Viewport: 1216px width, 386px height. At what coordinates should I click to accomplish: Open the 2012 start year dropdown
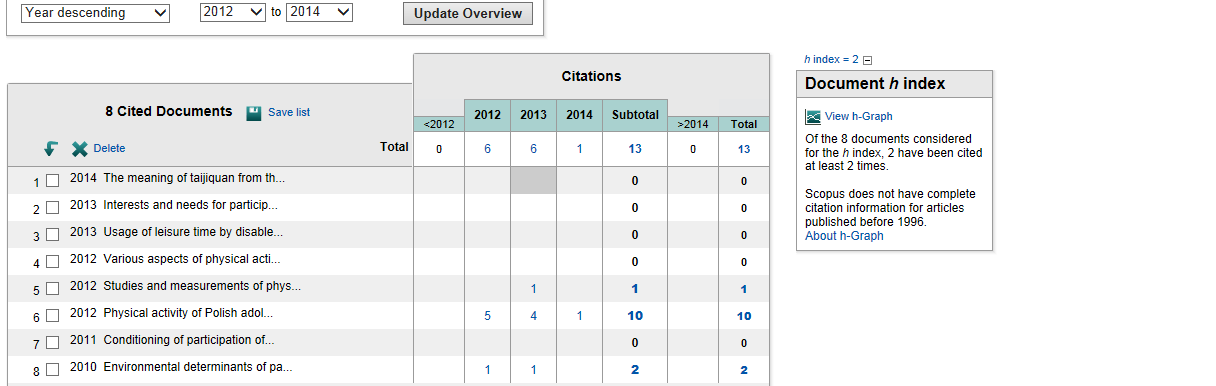pos(232,13)
